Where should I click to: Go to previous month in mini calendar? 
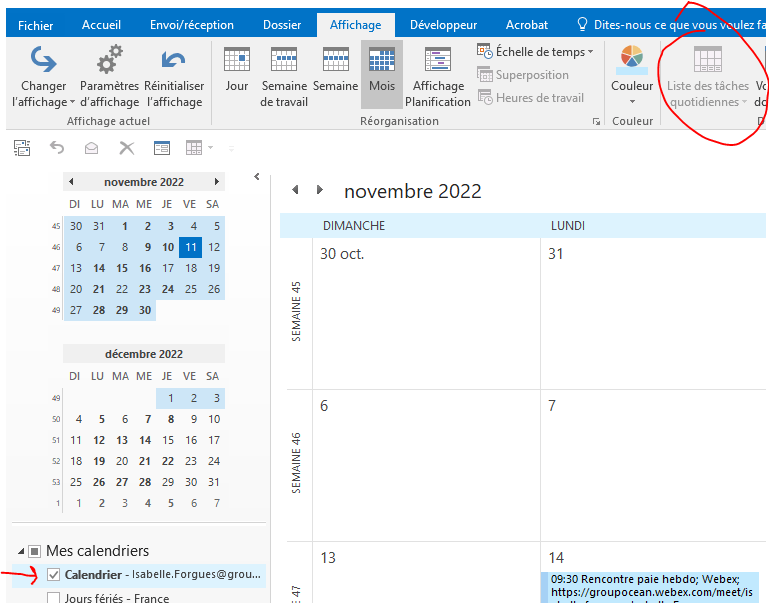[72, 182]
